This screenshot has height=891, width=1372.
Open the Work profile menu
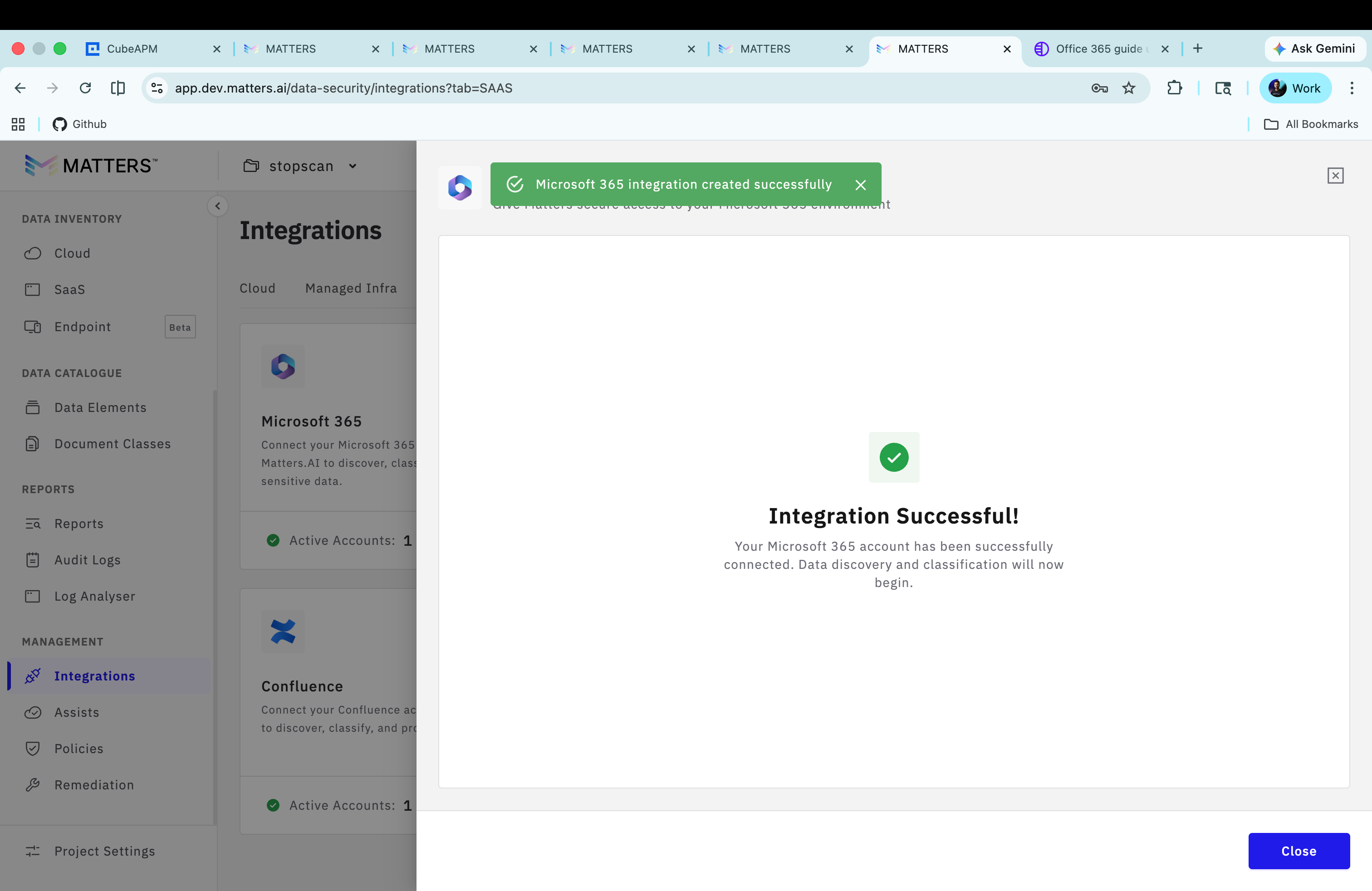point(1295,88)
